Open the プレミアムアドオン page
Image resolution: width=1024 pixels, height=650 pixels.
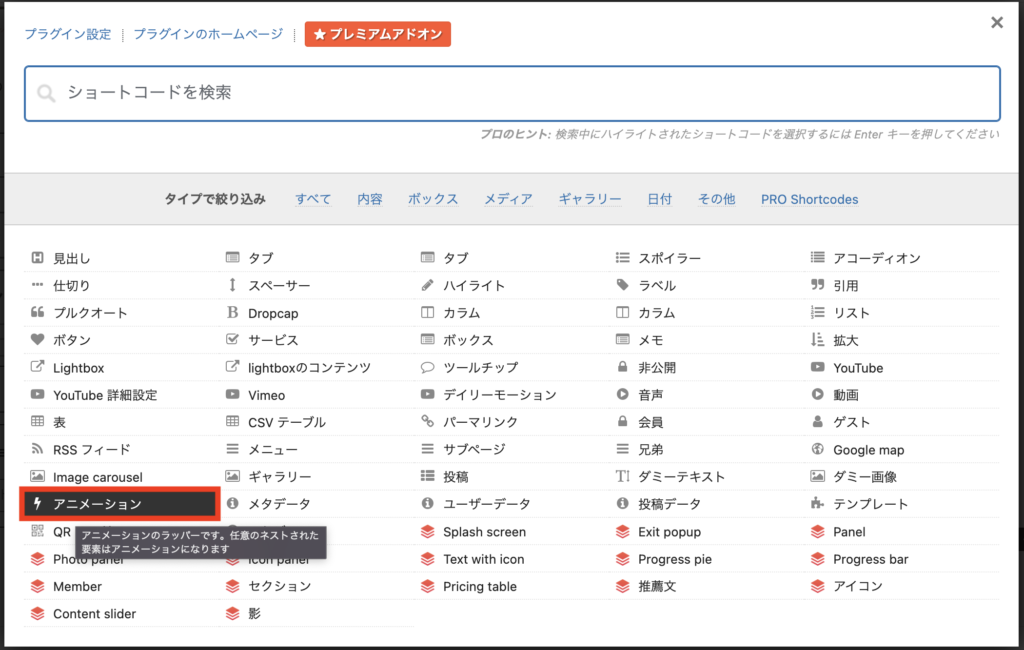coord(377,33)
